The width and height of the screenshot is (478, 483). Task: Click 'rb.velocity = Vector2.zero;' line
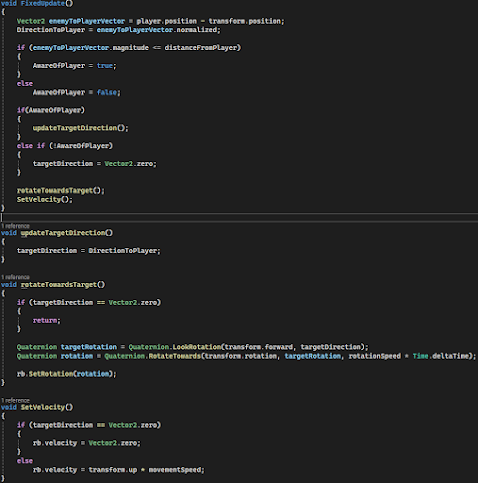point(87,443)
